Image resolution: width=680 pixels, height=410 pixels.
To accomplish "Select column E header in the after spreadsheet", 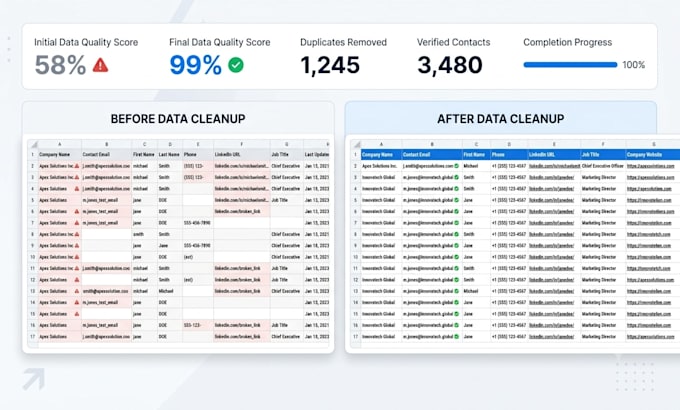I will click(x=554, y=144).
